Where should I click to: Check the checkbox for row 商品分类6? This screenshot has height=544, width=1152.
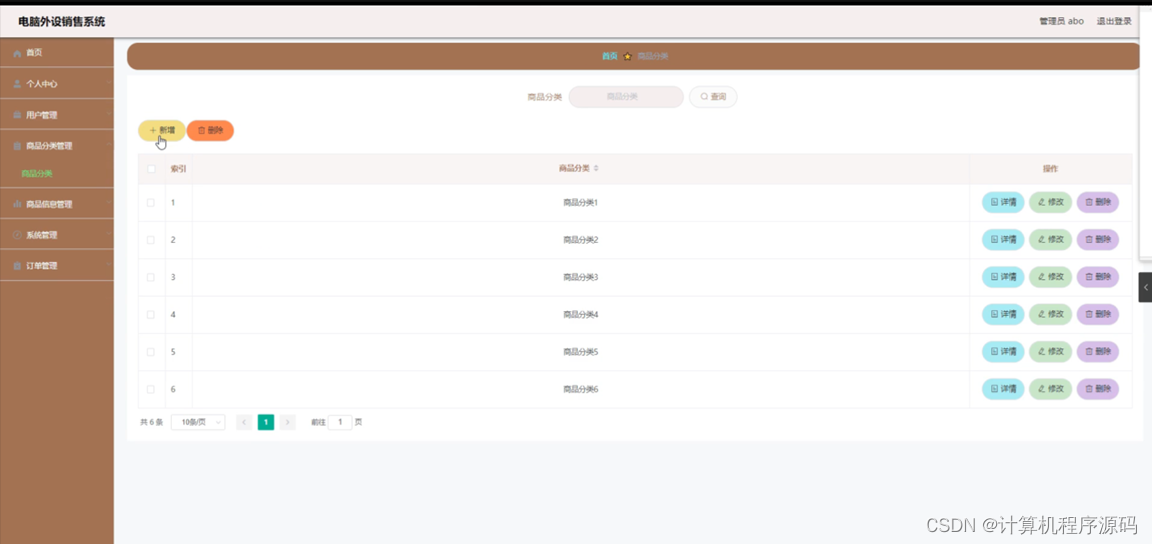pyautogui.click(x=151, y=389)
